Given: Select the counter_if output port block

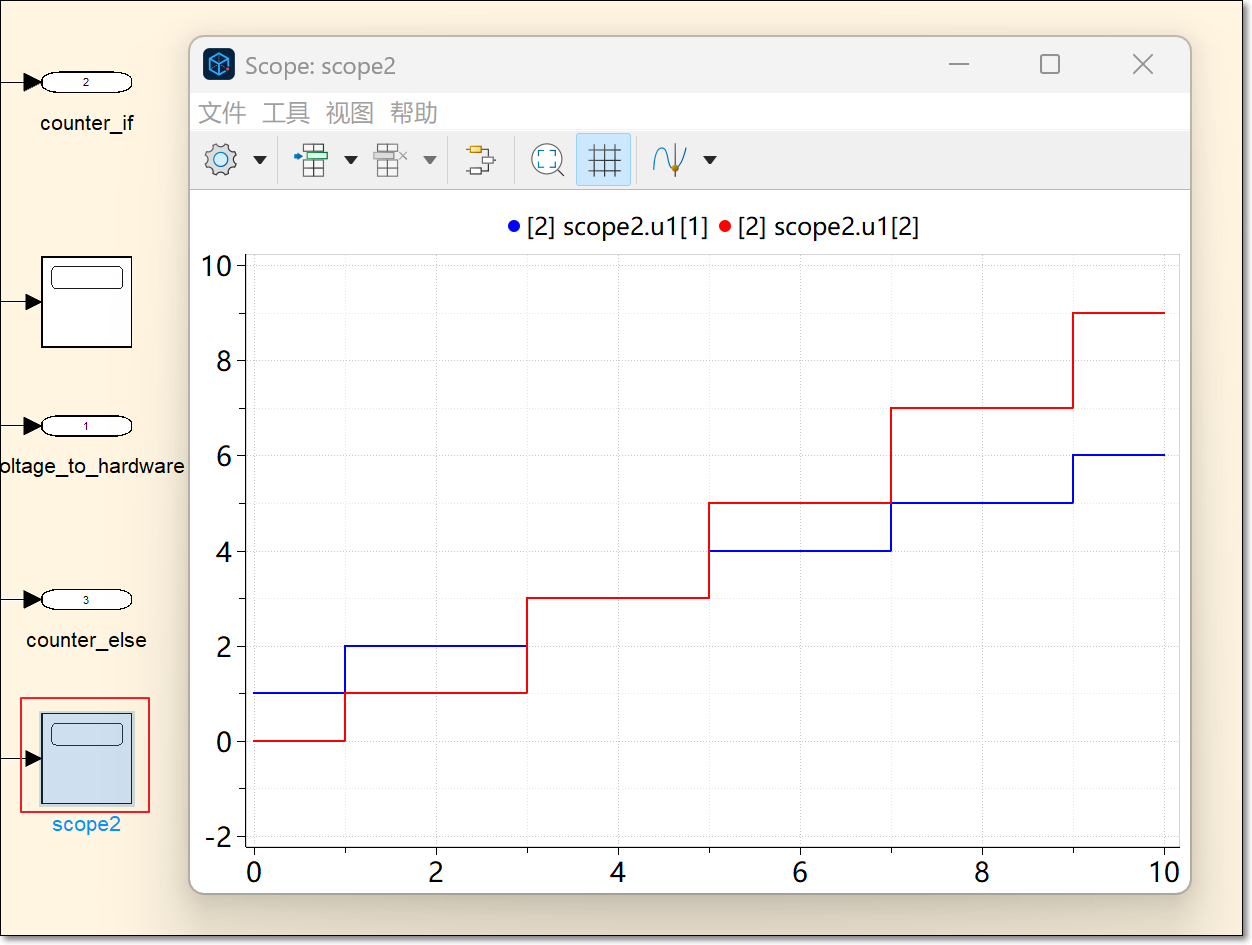Looking at the screenshot, I should (86, 82).
